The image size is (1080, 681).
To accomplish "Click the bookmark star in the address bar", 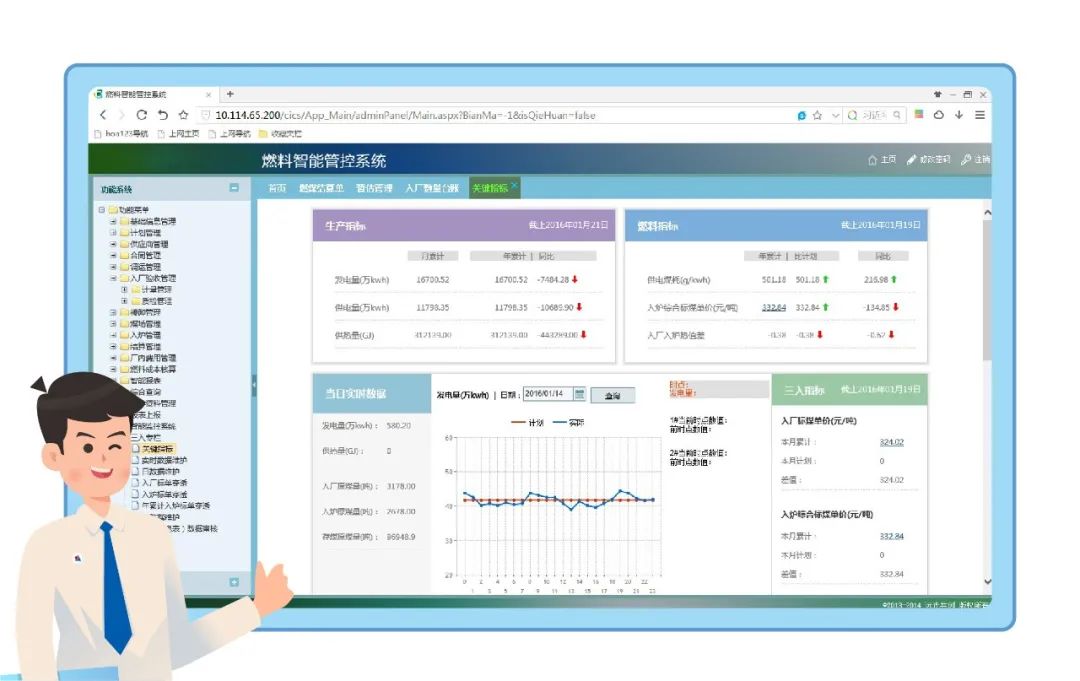I will tap(817, 114).
